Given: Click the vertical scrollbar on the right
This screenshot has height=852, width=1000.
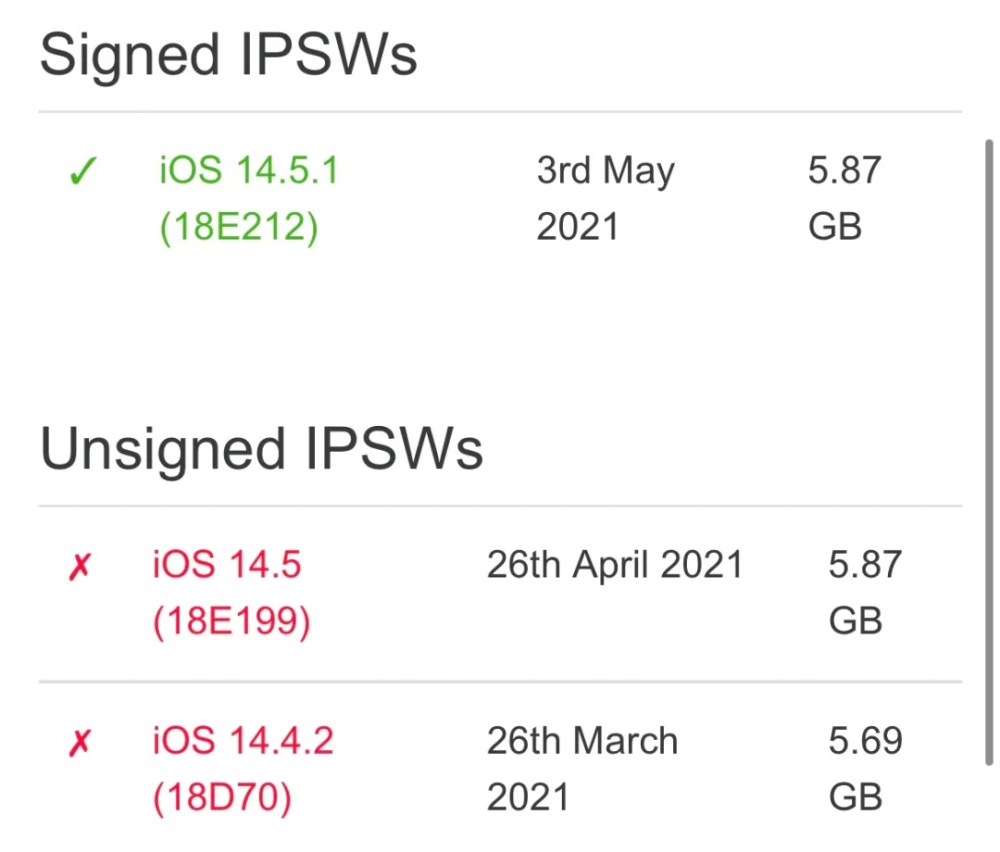Looking at the screenshot, I should pyautogui.click(x=989, y=452).
